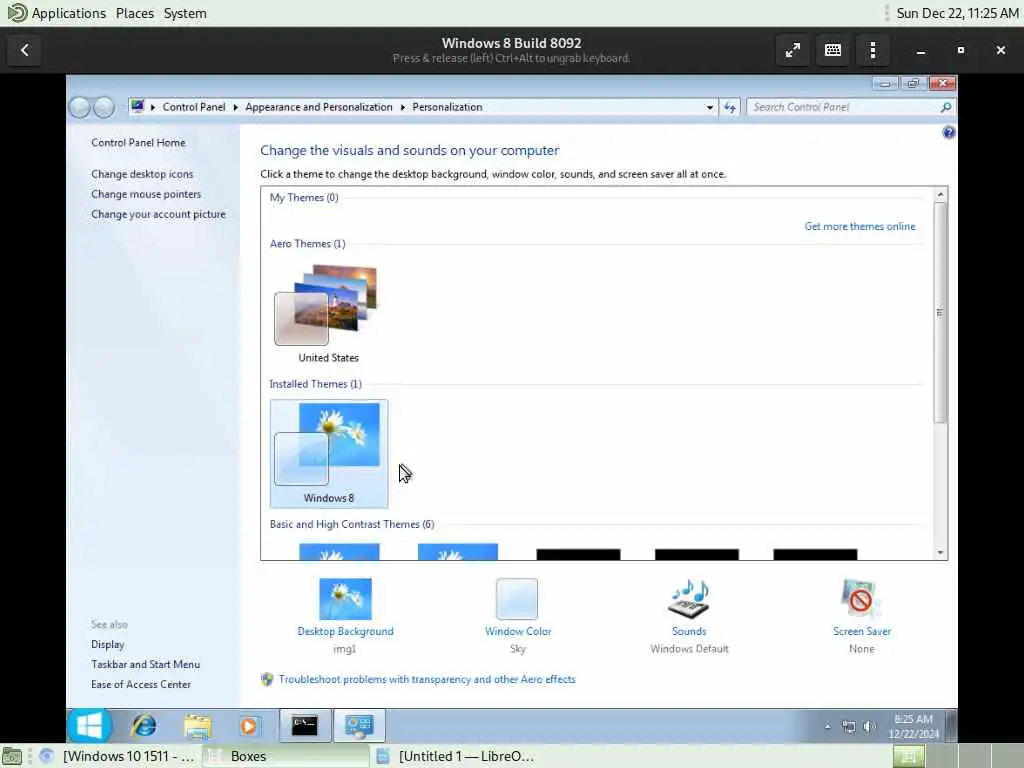The width and height of the screenshot is (1024, 768).
Task: Open Troubleshoot transparency and Aero effects link
Action: (427, 679)
